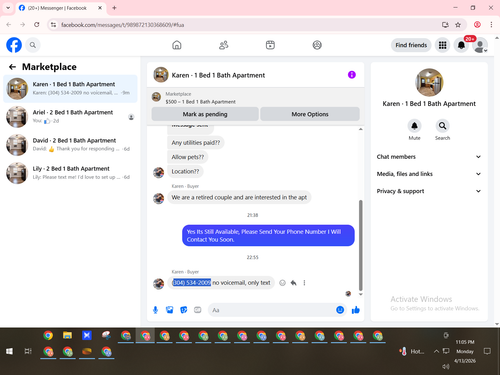Go back using the Marketplace back arrow
This screenshot has width=500, height=375.
(12, 67)
